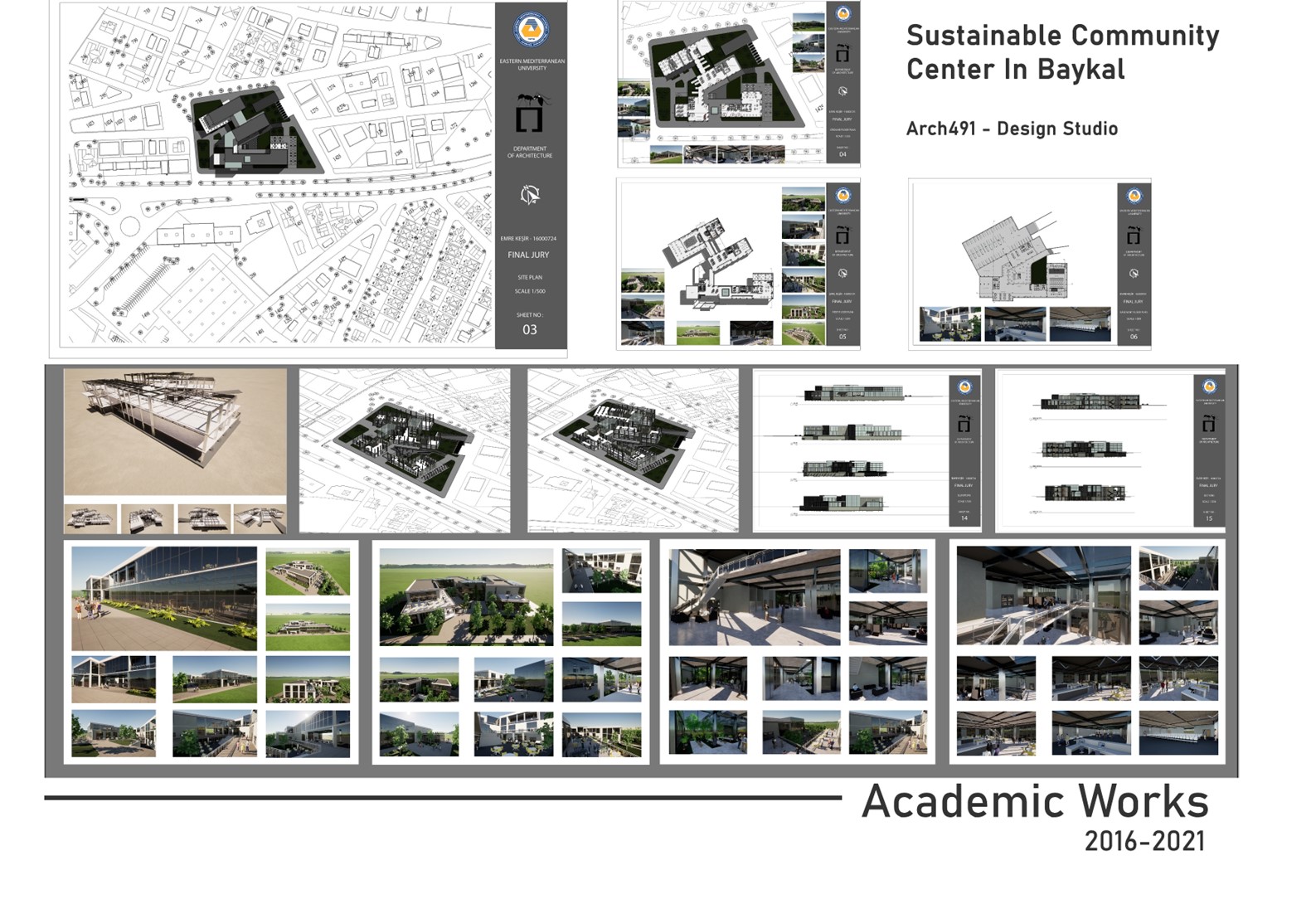Open the interior staircase atrium render
Image resolution: width=1316 pixels, height=909 pixels.
point(754,597)
